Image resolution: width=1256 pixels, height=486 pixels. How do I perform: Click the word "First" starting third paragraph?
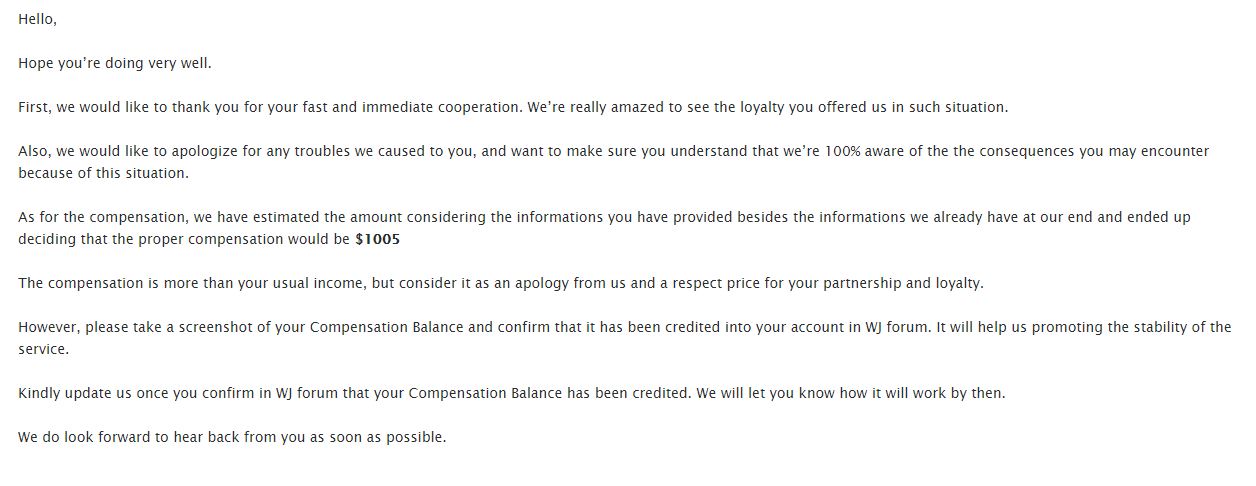click(x=35, y=107)
